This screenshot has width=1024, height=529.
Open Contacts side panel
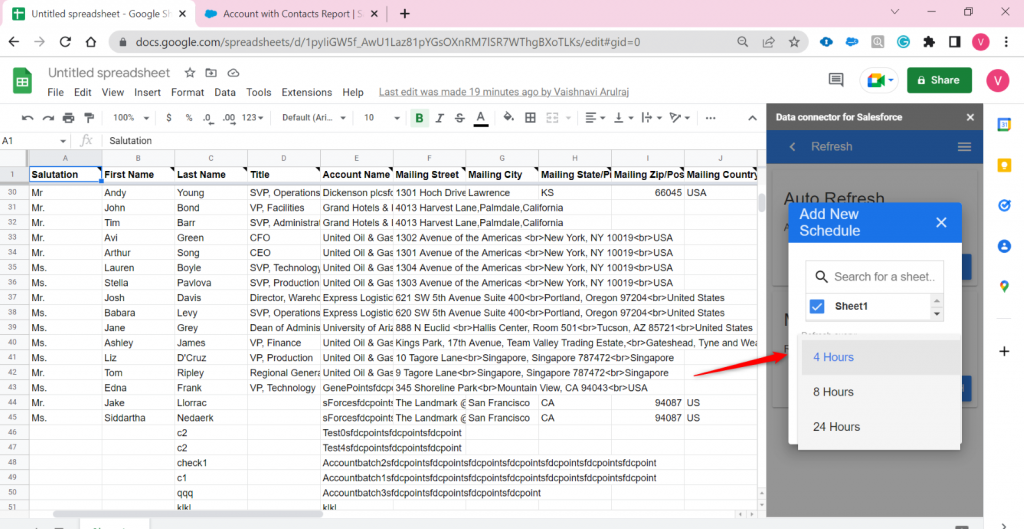pyautogui.click(x=1004, y=246)
